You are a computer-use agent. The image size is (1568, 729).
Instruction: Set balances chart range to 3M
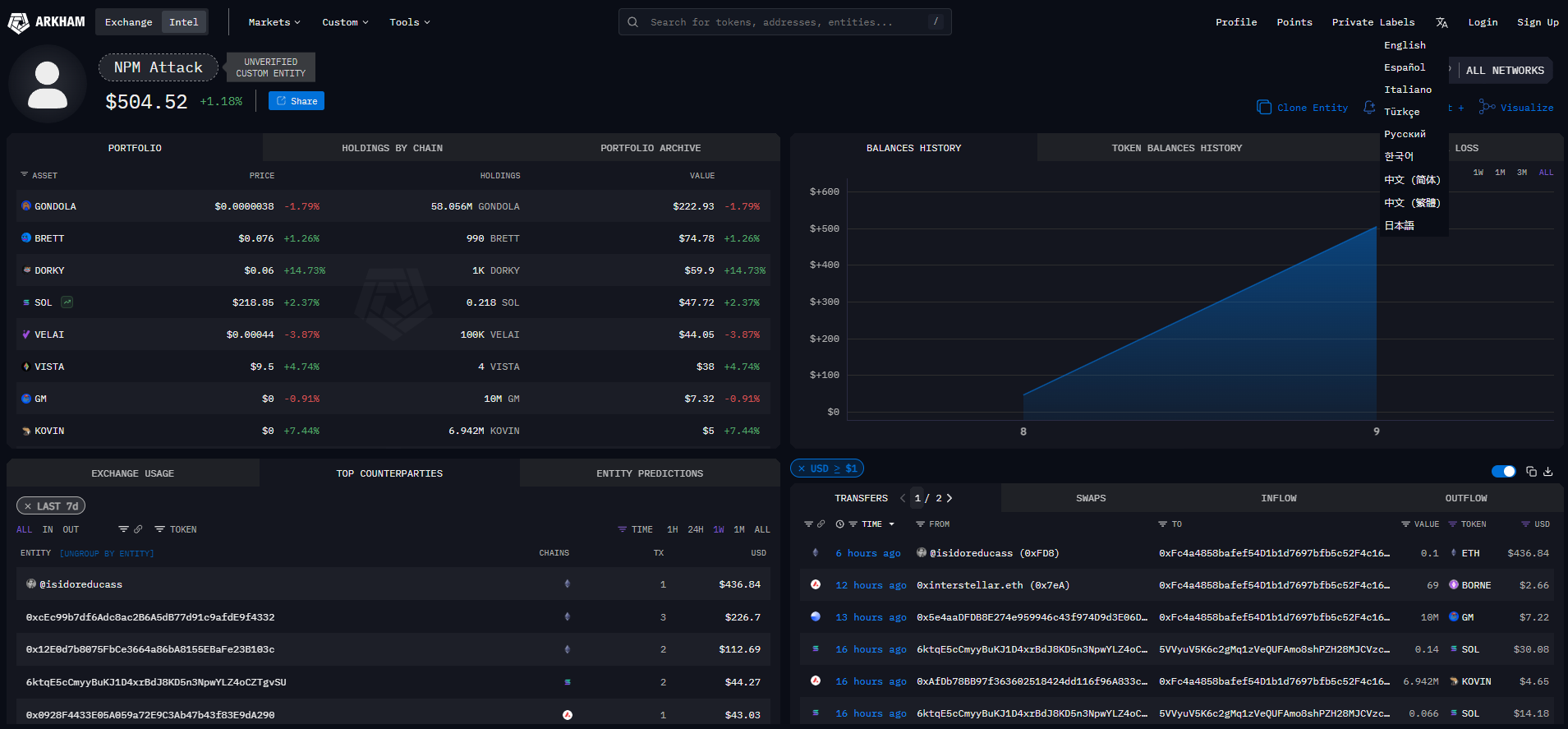click(x=1522, y=173)
